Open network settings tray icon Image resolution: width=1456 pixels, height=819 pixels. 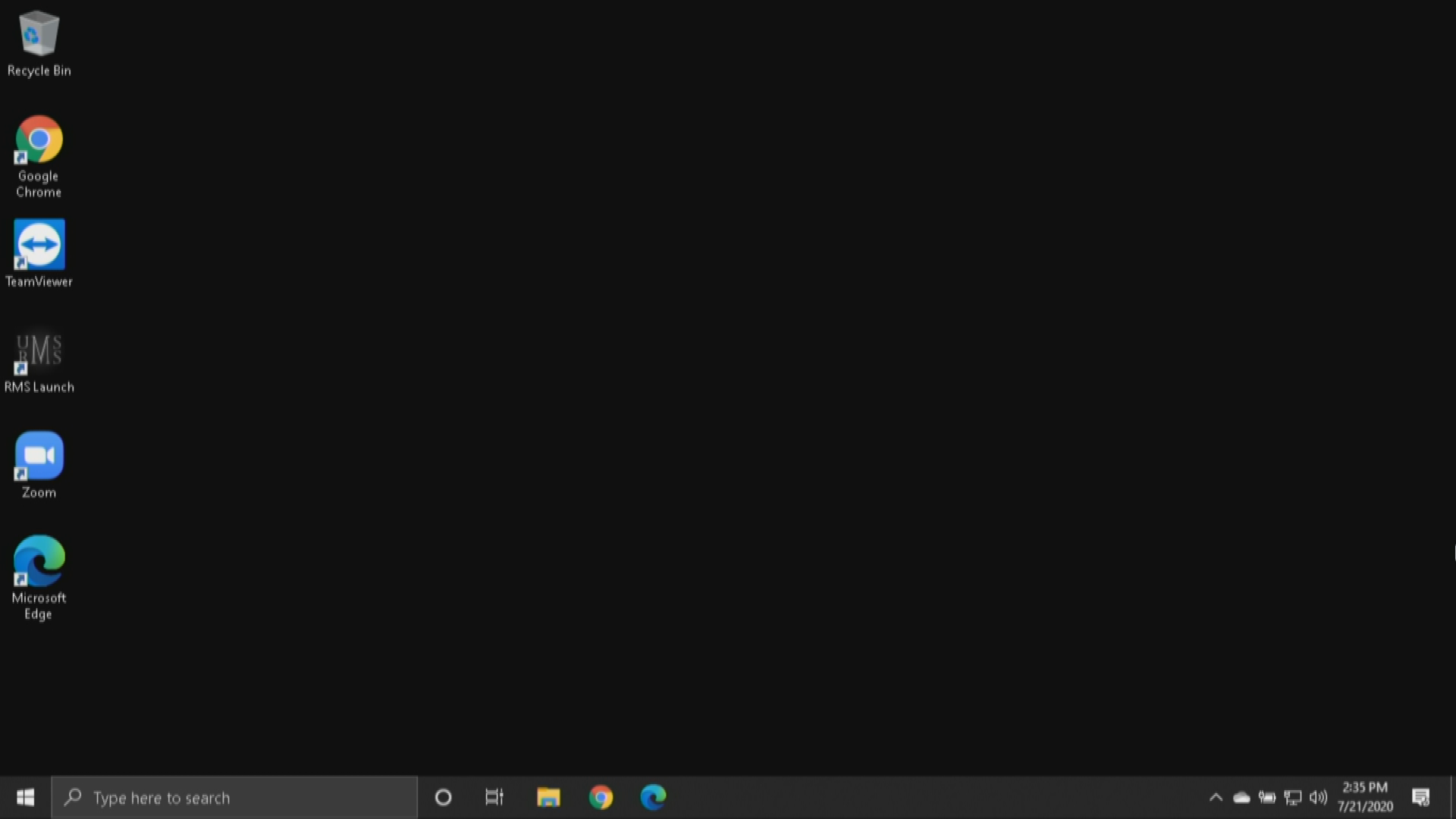[x=1293, y=798]
